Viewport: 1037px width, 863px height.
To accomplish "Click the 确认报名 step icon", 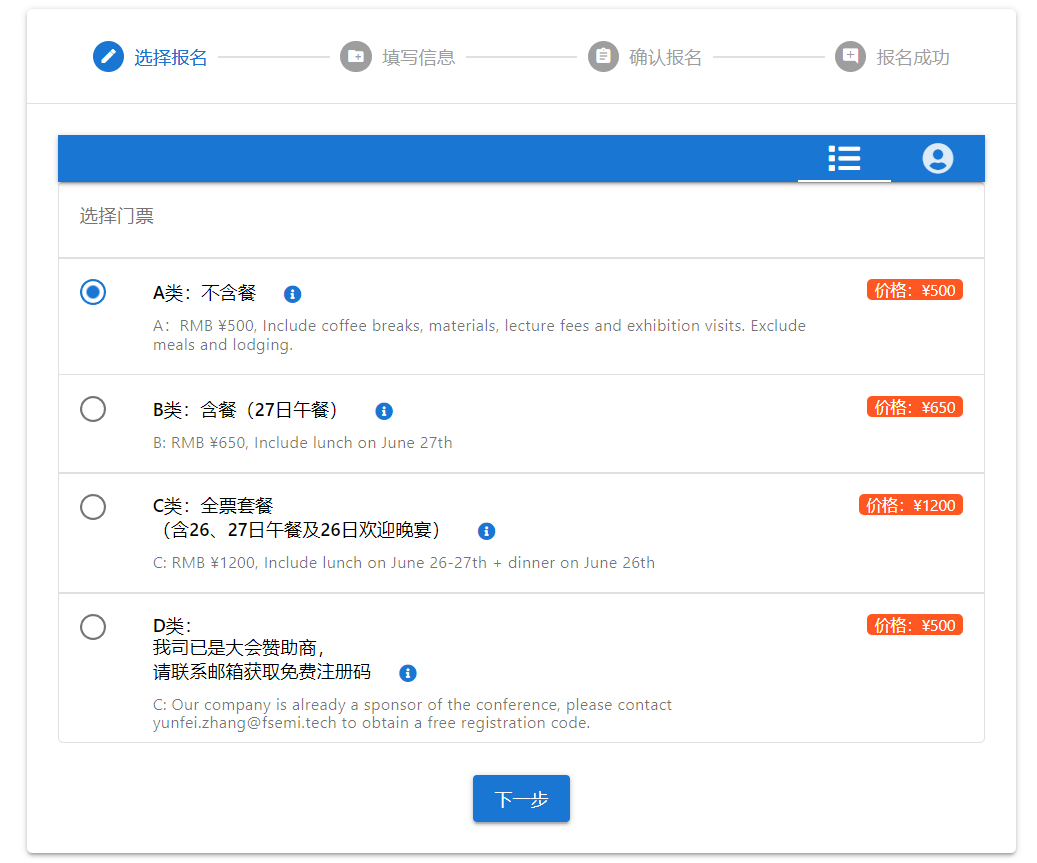I will tap(603, 56).
